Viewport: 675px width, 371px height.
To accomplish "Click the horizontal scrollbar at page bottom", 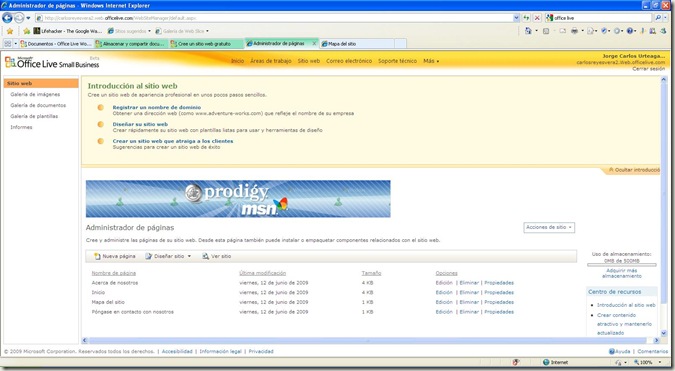I will 370,340.
